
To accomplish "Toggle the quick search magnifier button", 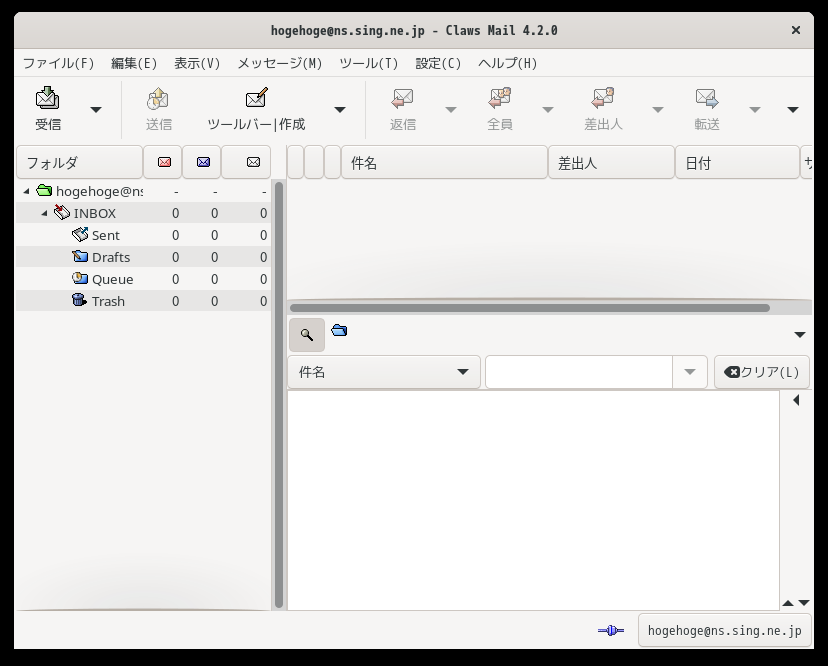I will [x=307, y=334].
